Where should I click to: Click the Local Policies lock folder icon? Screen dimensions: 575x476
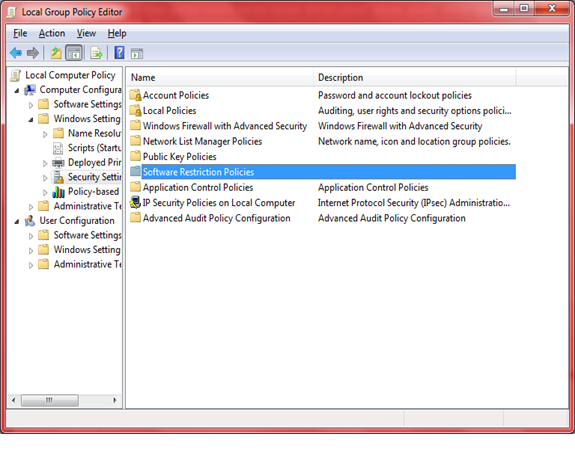[x=135, y=111]
